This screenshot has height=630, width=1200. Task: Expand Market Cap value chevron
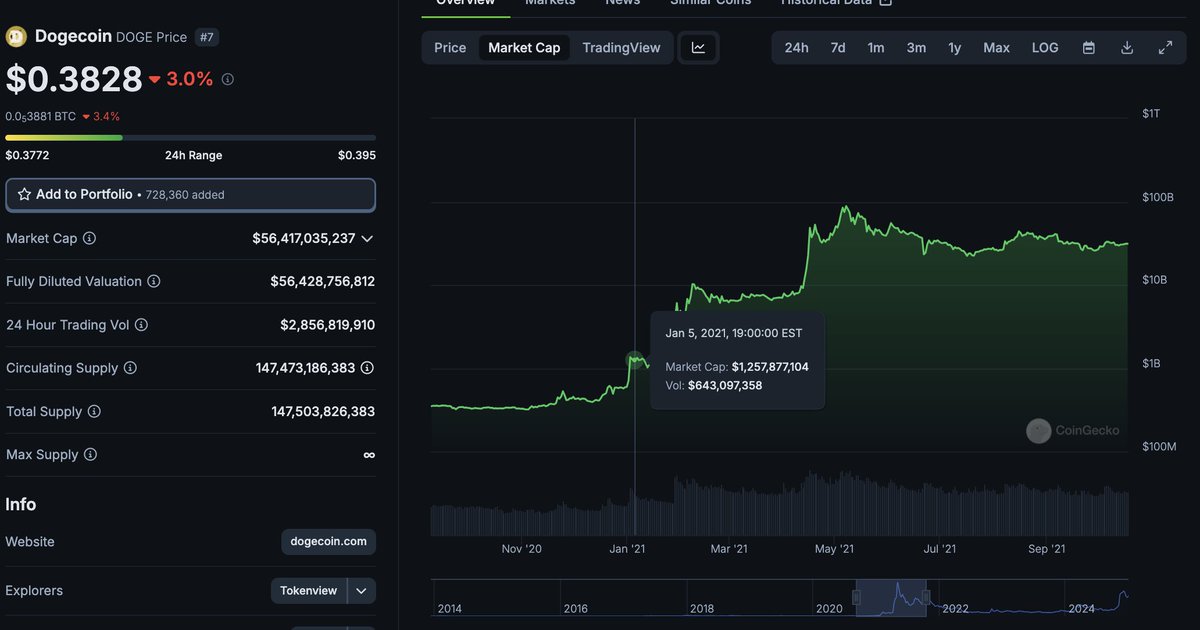tap(367, 239)
